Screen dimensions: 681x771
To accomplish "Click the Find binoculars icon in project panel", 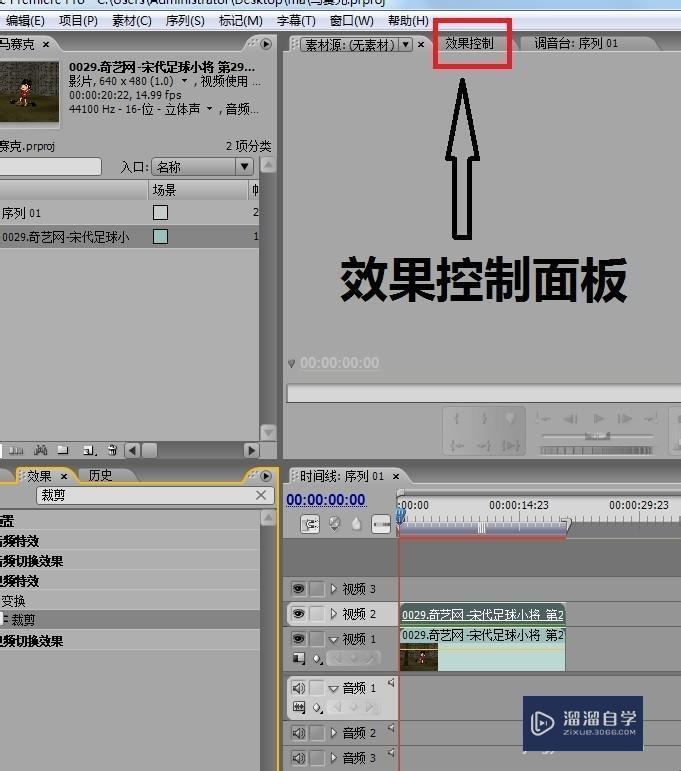I will pyautogui.click(x=40, y=450).
